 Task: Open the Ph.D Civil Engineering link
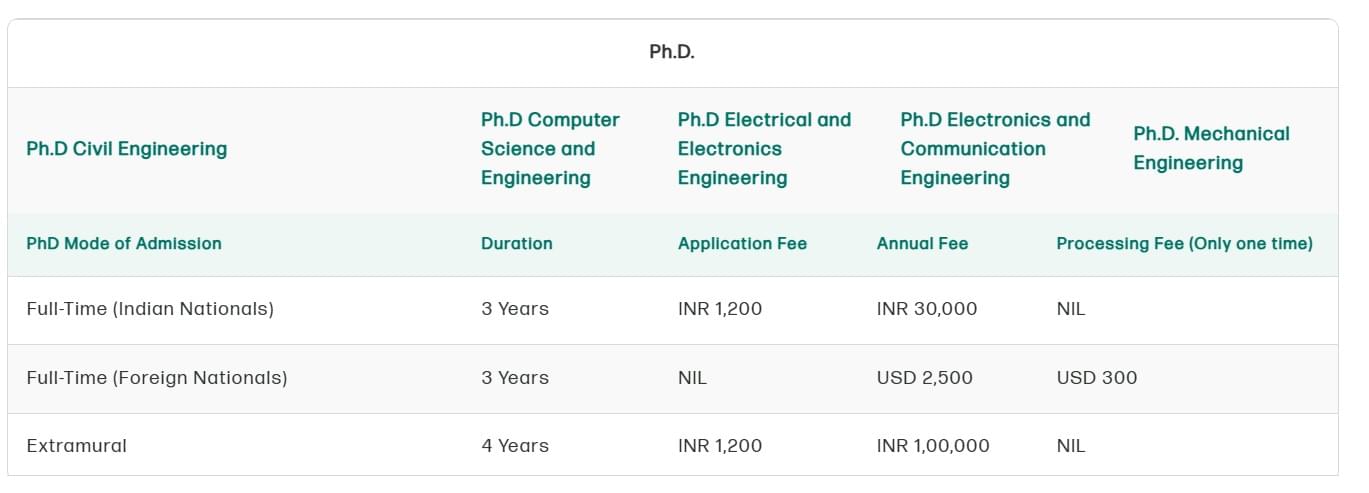127,149
